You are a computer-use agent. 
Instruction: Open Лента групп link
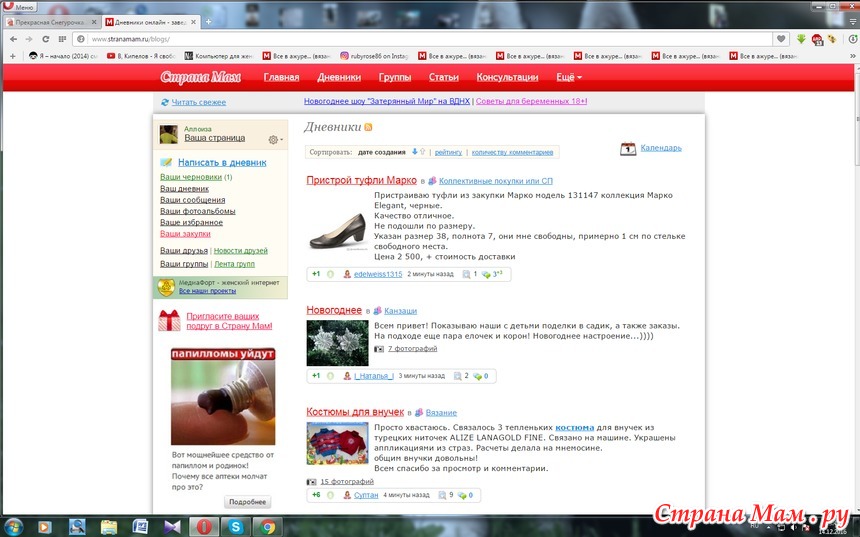(234, 264)
